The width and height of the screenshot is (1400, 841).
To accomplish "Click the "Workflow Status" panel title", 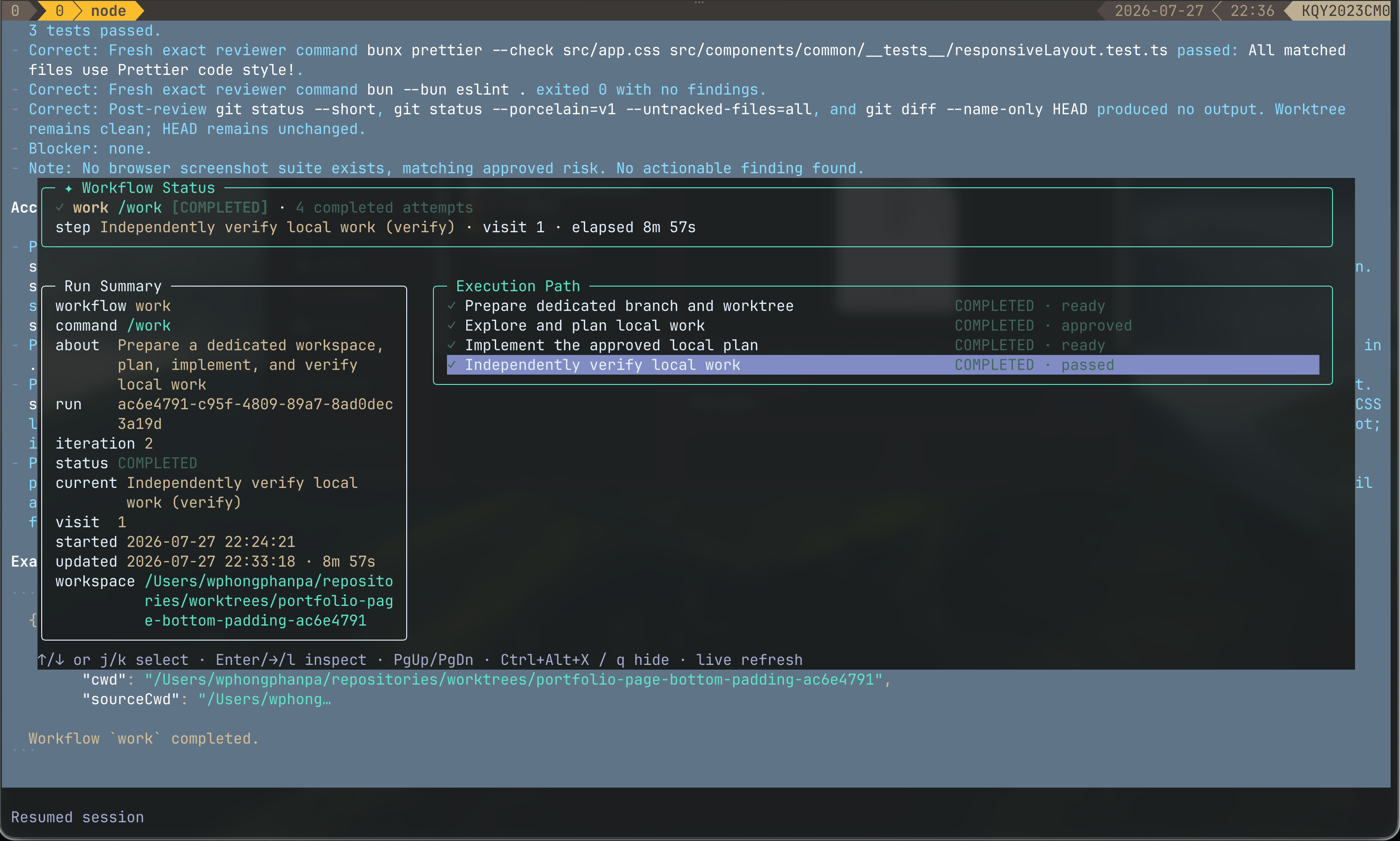I will (x=149, y=188).
